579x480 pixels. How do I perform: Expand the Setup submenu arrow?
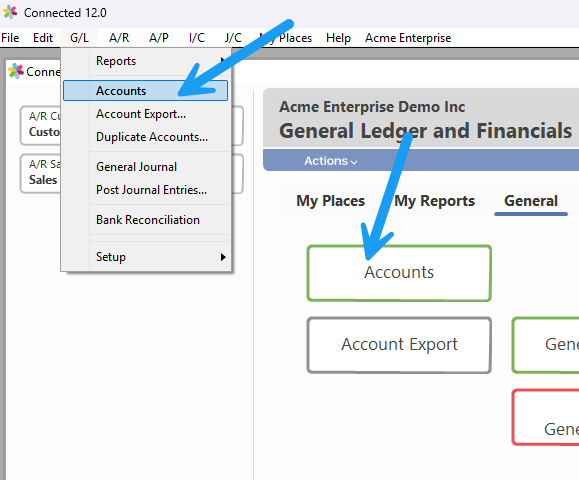[x=223, y=257]
